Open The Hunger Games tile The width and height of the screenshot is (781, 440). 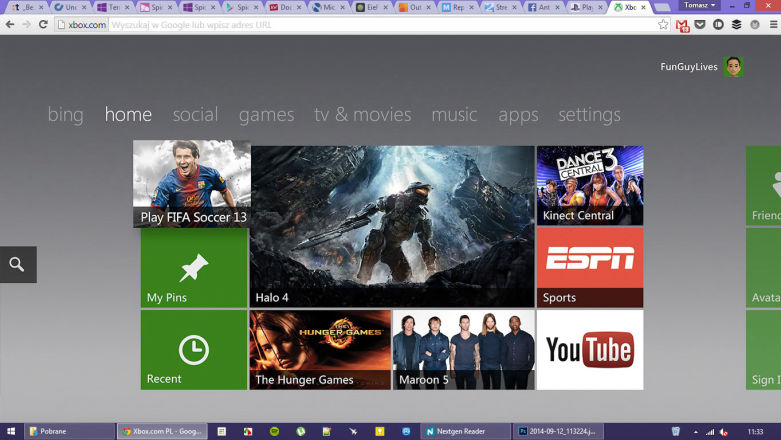320,350
